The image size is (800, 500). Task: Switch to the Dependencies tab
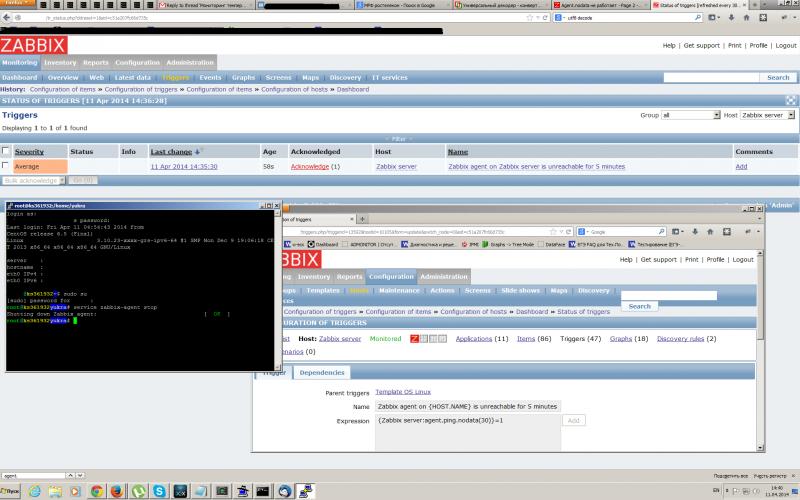[321, 372]
